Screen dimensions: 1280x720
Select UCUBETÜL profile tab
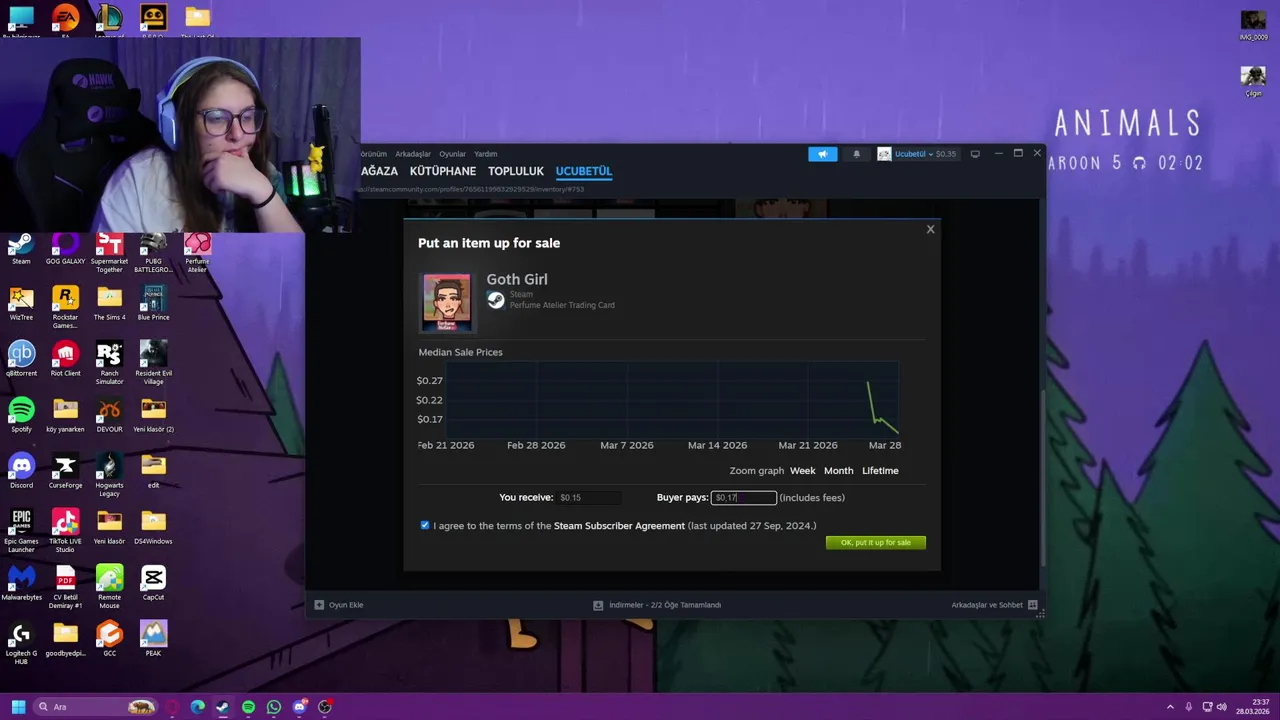coord(583,171)
